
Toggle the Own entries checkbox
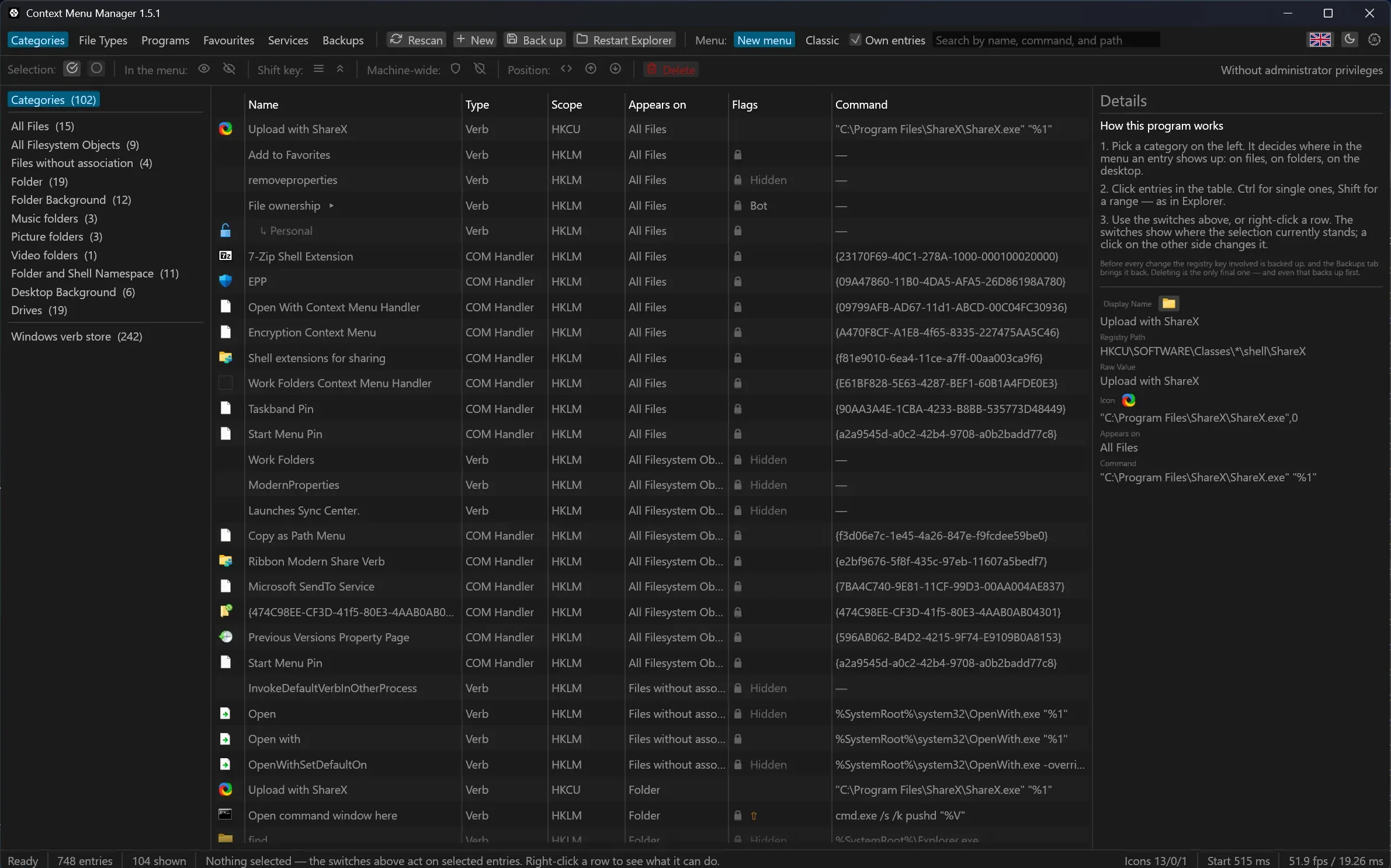point(855,40)
